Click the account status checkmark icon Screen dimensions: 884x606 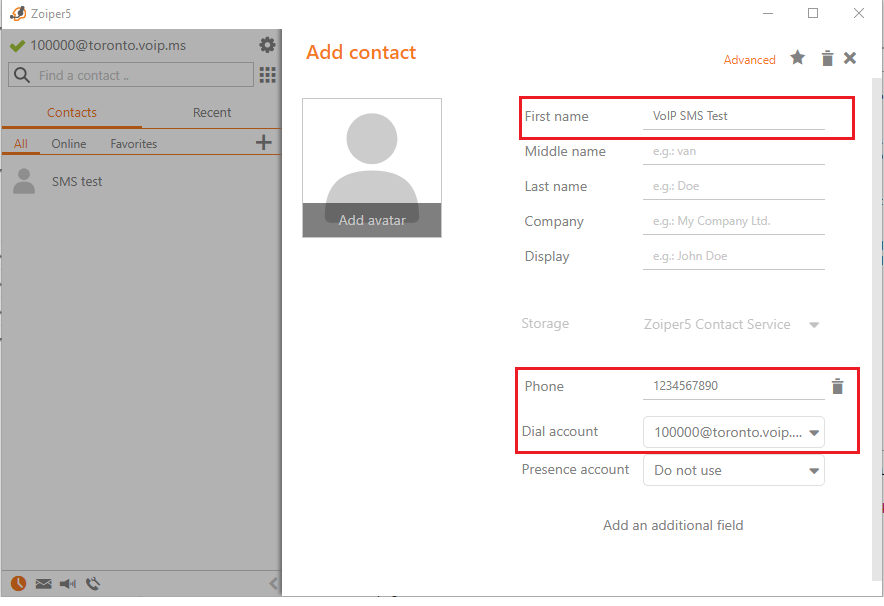tap(17, 44)
